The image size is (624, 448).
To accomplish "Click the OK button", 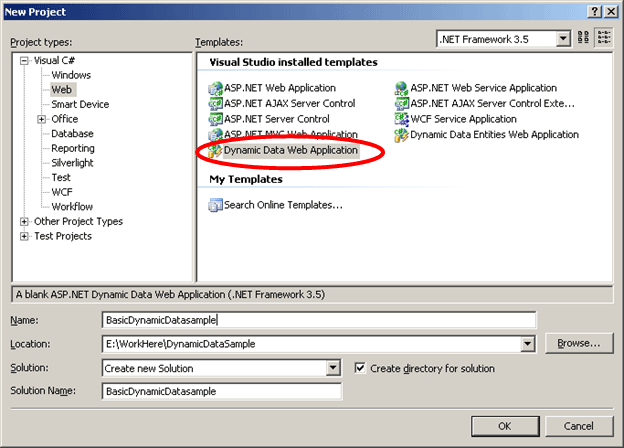I will [505, 426].
